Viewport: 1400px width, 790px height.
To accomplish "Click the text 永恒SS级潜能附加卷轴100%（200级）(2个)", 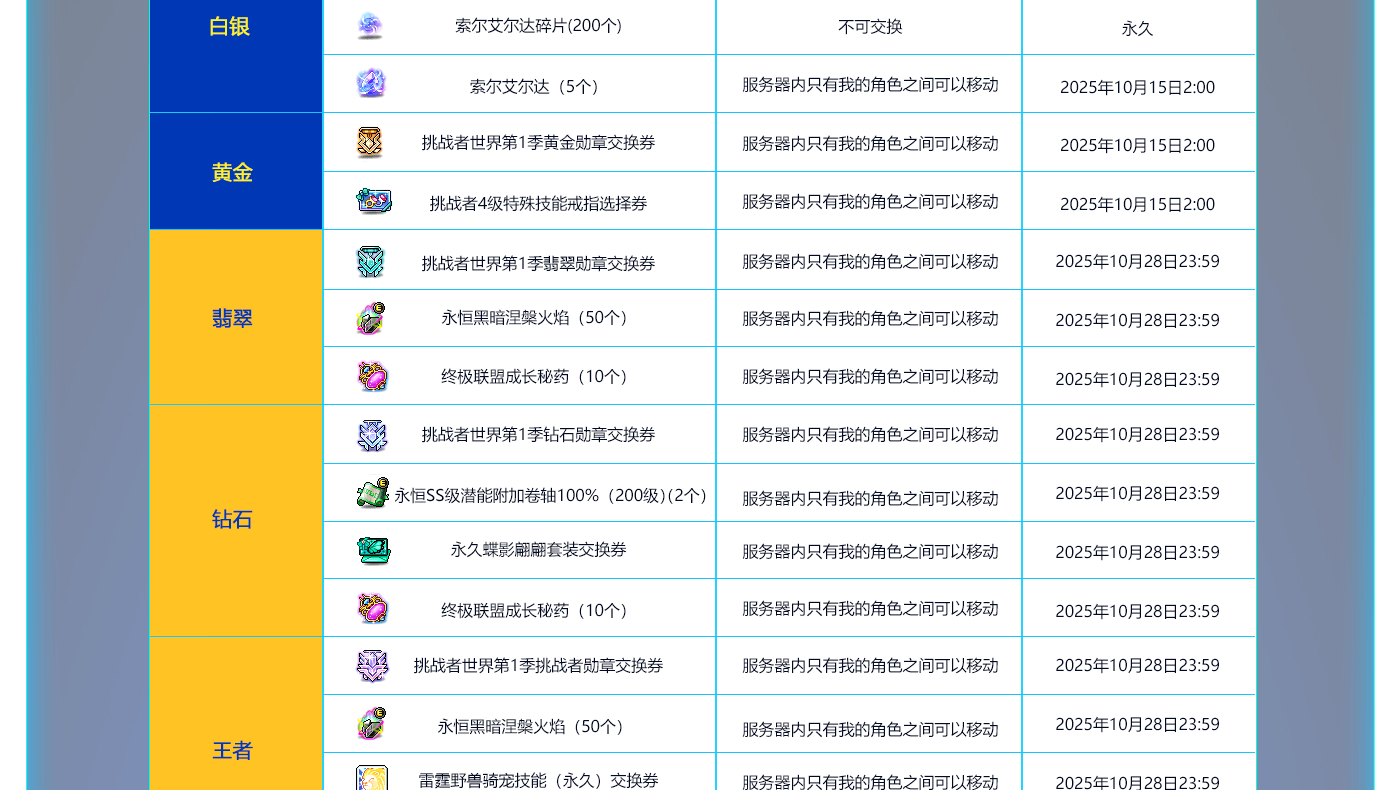I will click(551, 495).
